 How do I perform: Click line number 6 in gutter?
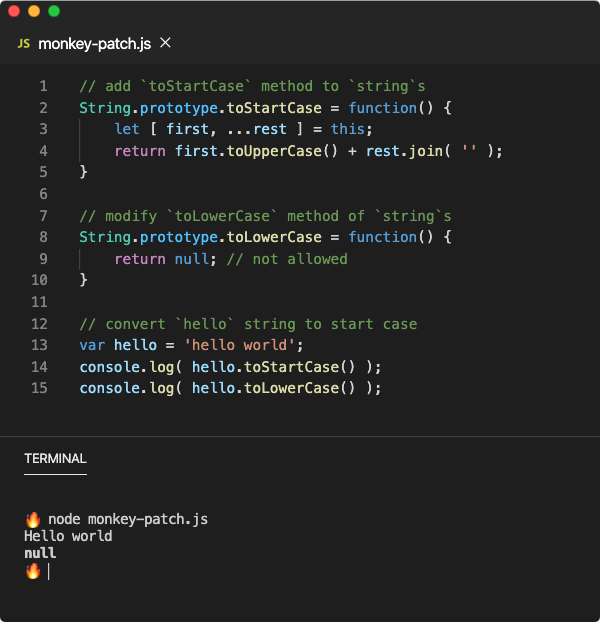click(x=43, y=194)
